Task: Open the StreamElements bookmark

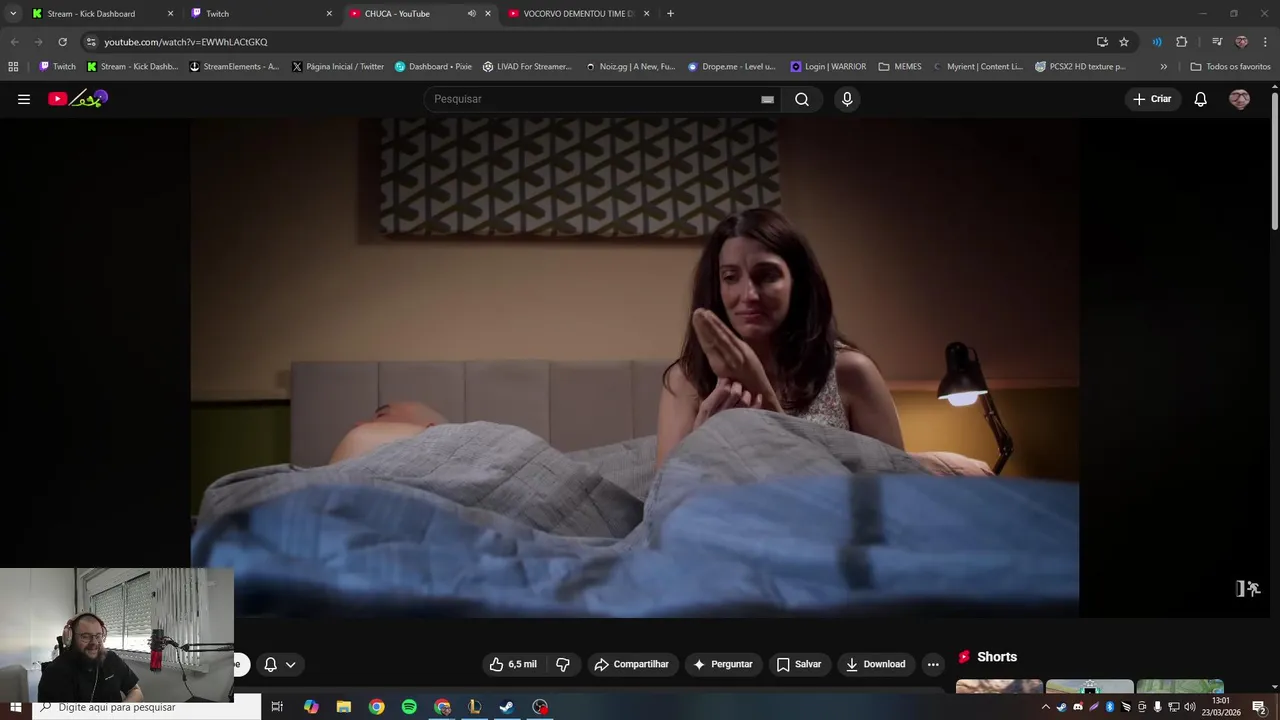Action: (x=234, y=67)
